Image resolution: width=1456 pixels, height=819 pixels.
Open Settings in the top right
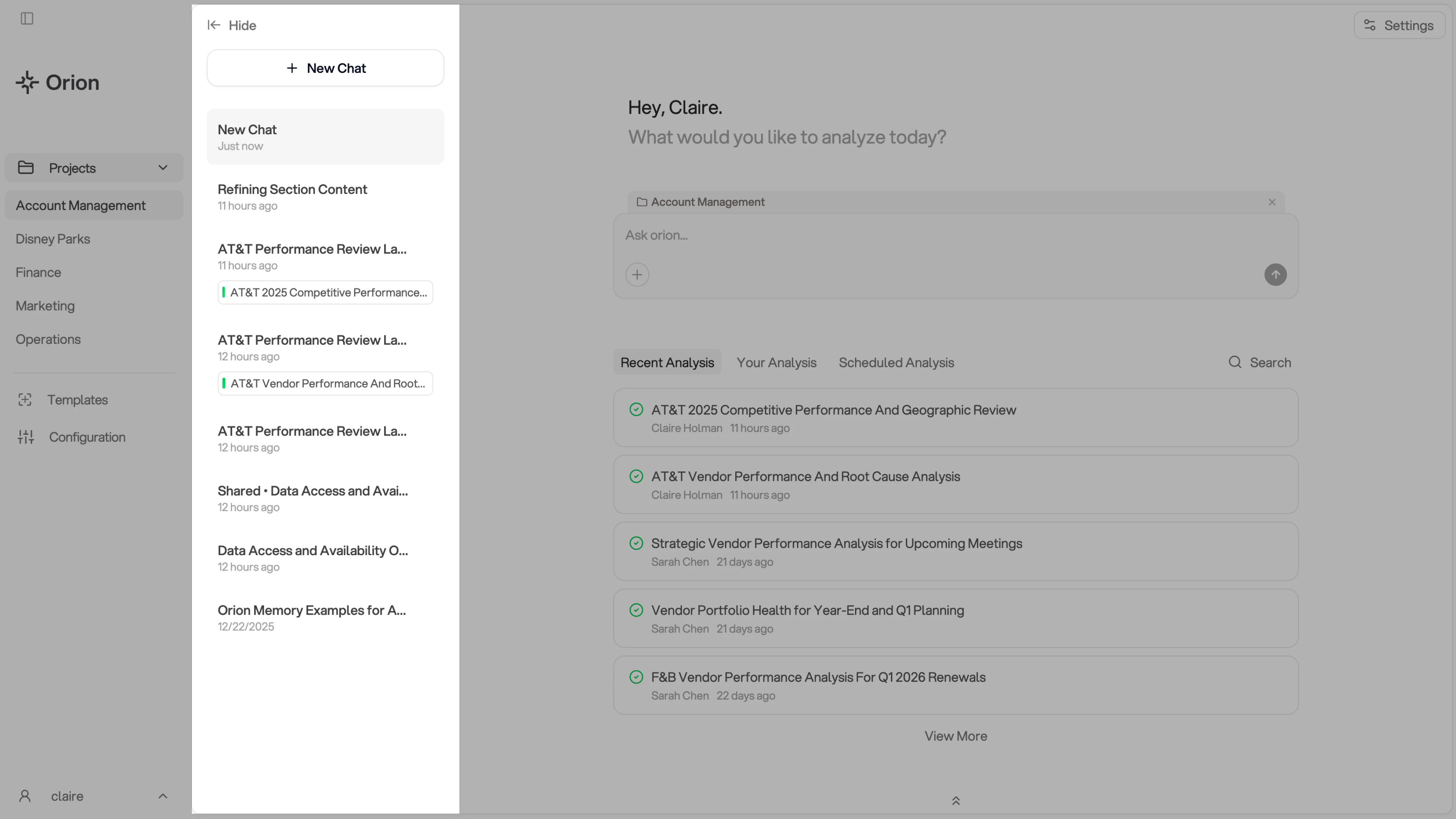(x=1400, y=25)
